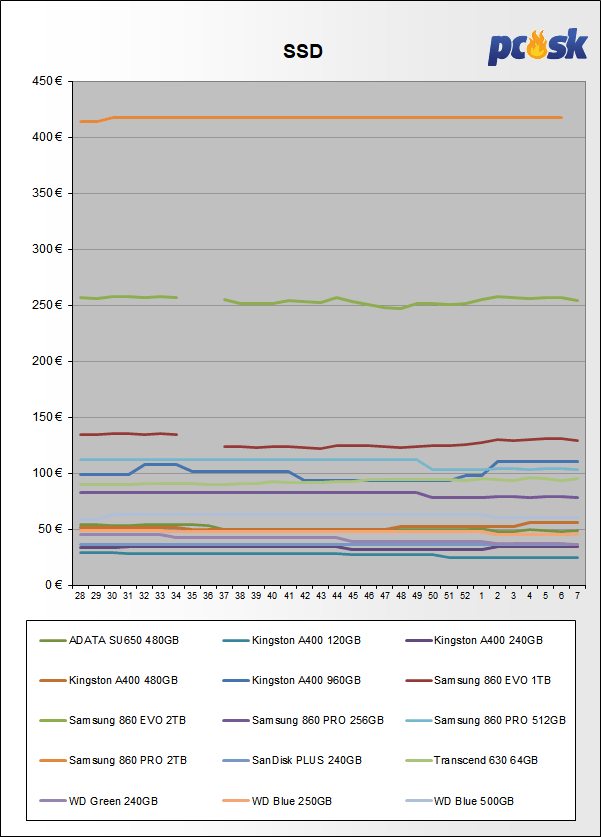Select Samsung 860 PRO 2TB legend entry
Viewport: 601px width, 837px height.
coord(113,760)
